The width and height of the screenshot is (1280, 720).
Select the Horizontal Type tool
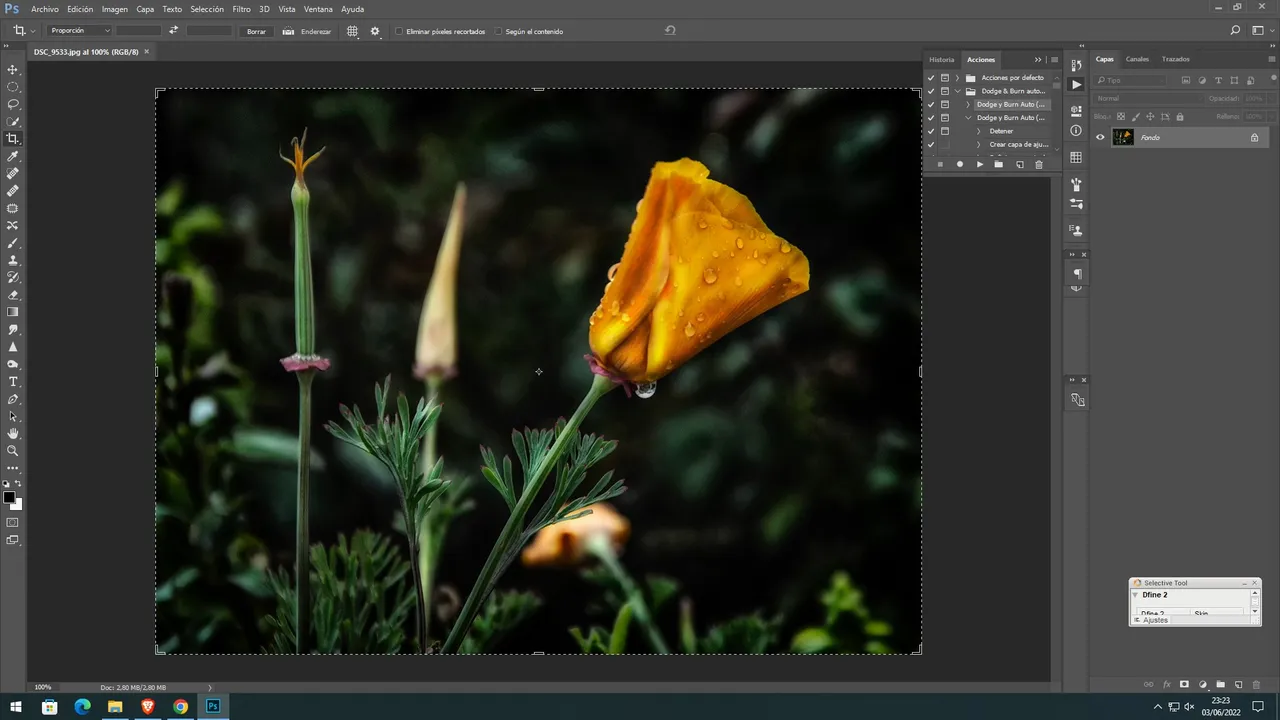point(13,382)
